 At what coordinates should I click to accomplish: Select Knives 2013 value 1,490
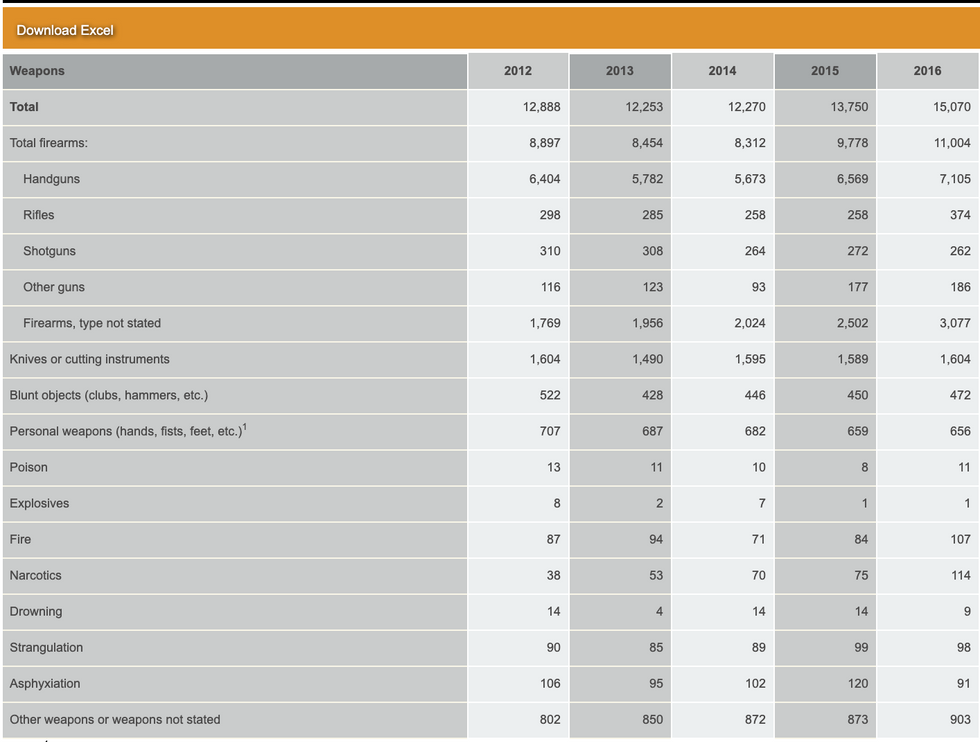648,359
